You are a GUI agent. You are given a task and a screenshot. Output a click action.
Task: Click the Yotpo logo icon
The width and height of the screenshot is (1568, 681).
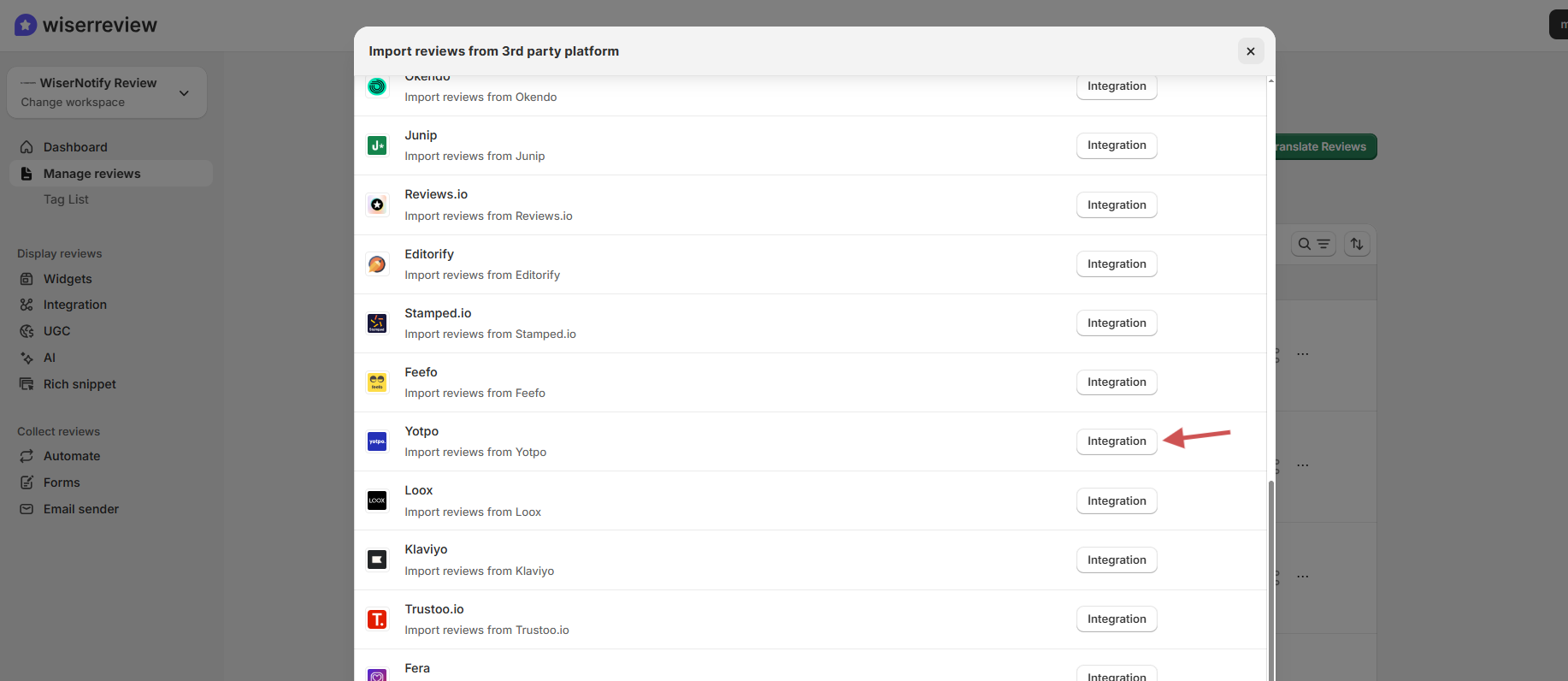tap(377, 441)
